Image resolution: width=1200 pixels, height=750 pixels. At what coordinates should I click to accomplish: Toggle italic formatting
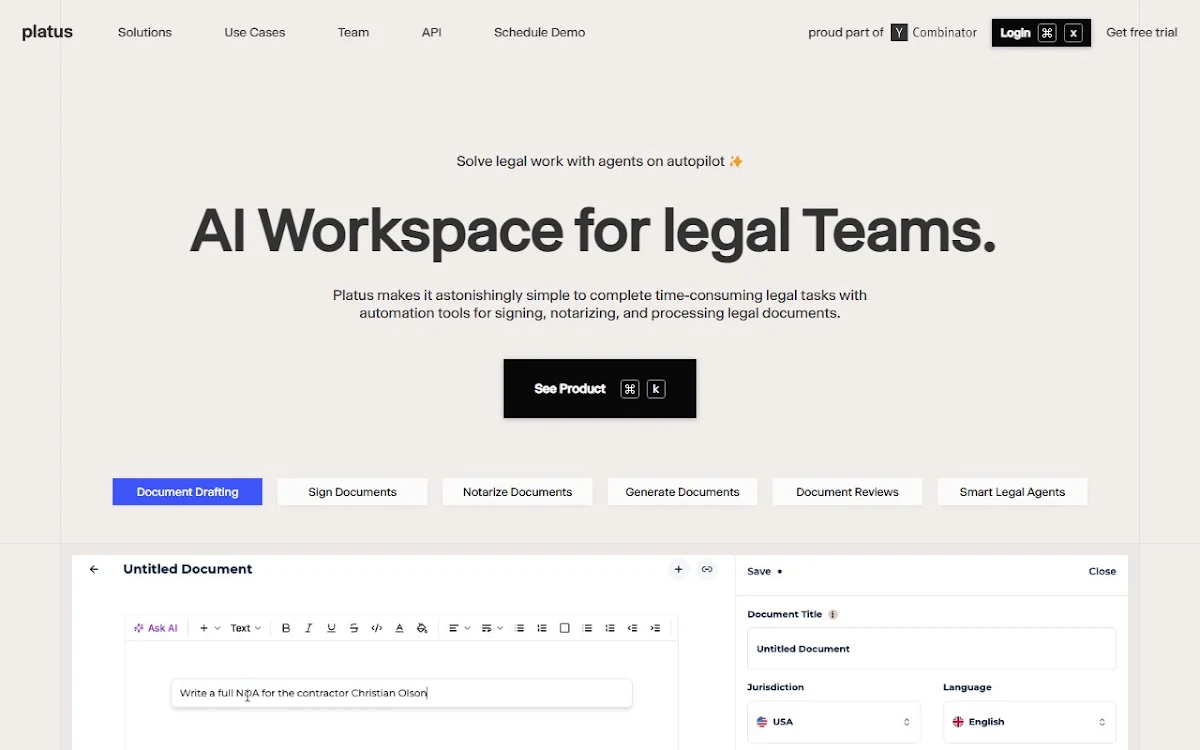click(308, 628)
